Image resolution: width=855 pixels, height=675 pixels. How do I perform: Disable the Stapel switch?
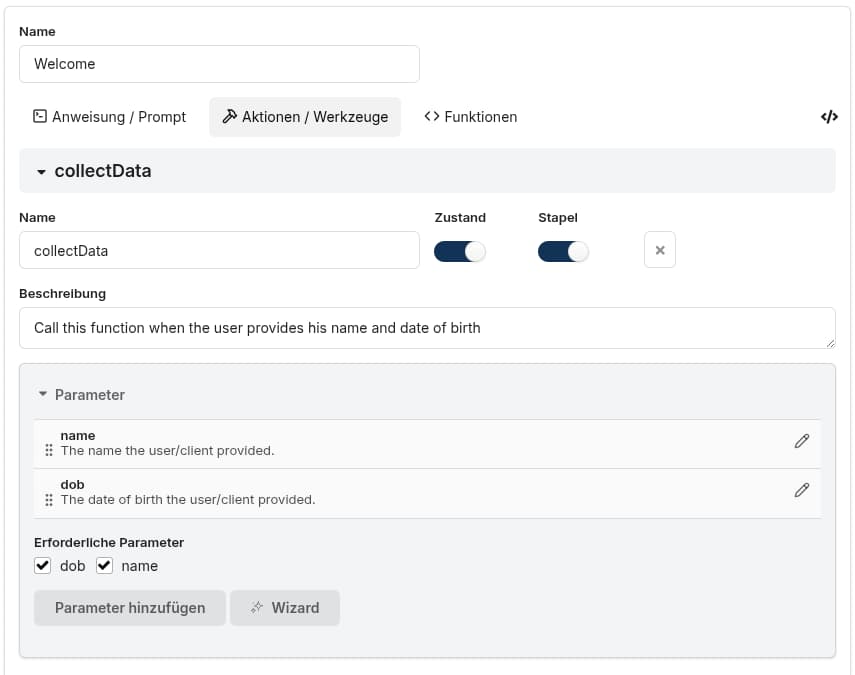563,251
